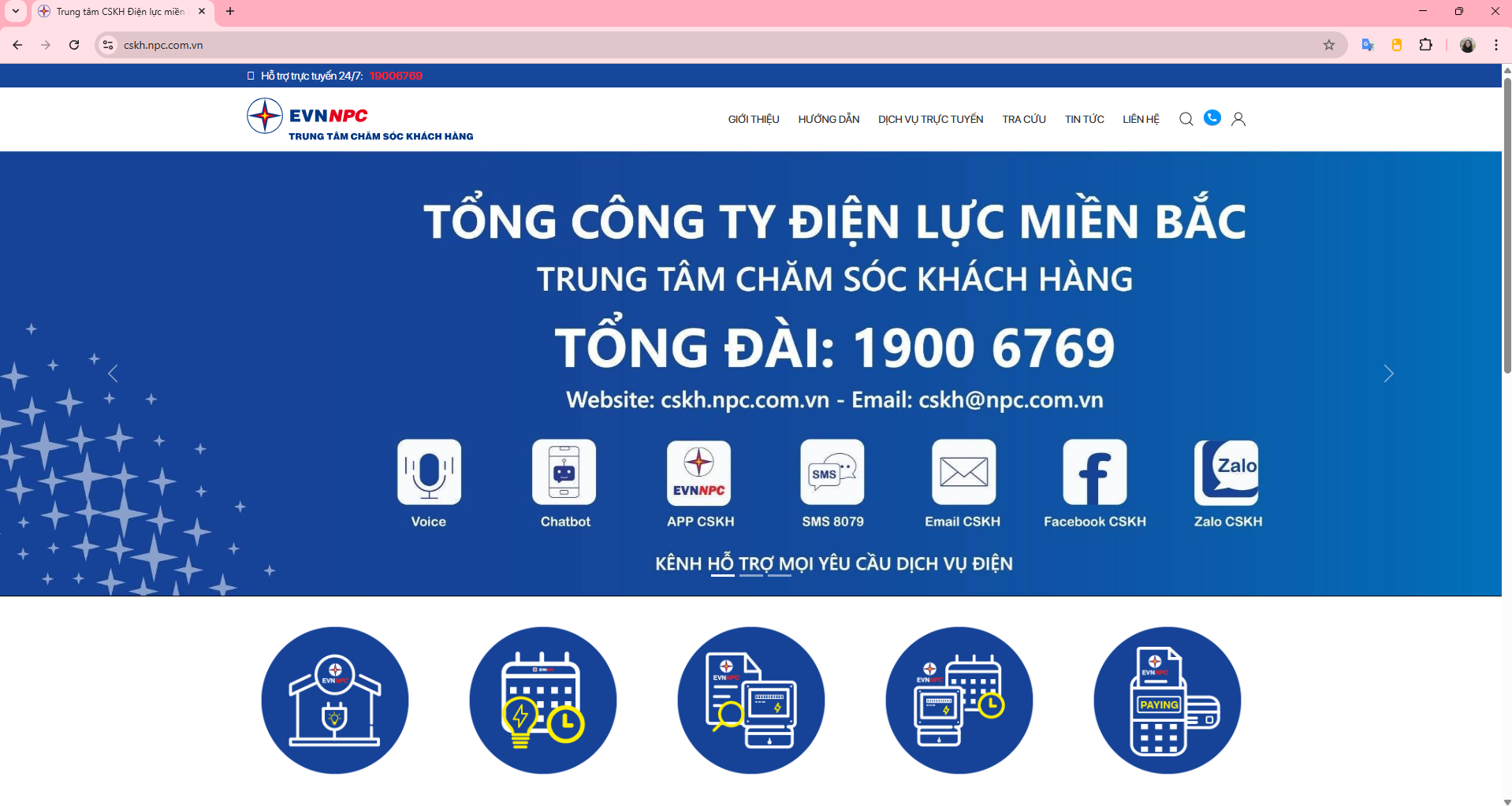The image size is (1512, 806).
Task: Close the Trung tâm CSKH tab
Action: (202, 11)
